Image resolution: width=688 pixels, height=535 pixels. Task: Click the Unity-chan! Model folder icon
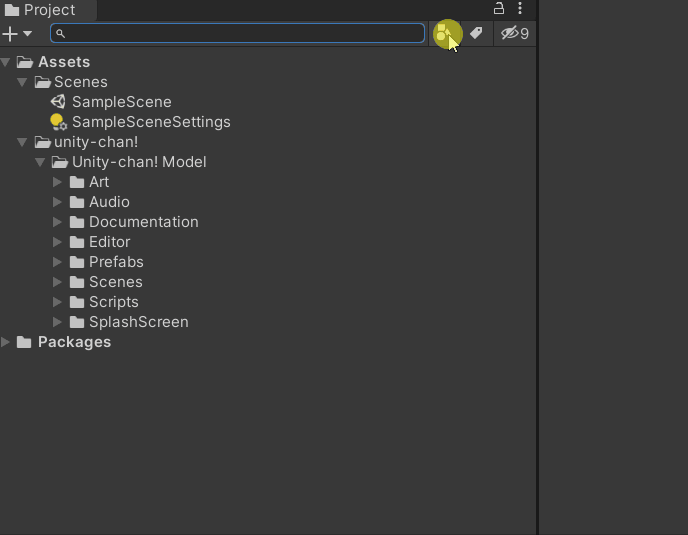point(60,162)
